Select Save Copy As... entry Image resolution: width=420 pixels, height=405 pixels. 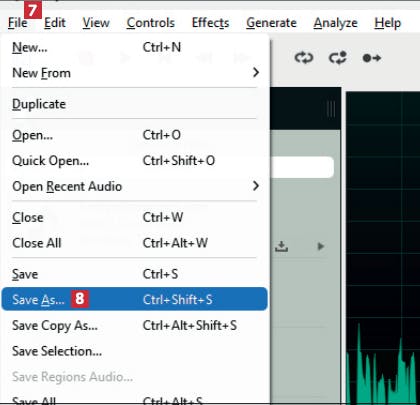tap(134, 325)
